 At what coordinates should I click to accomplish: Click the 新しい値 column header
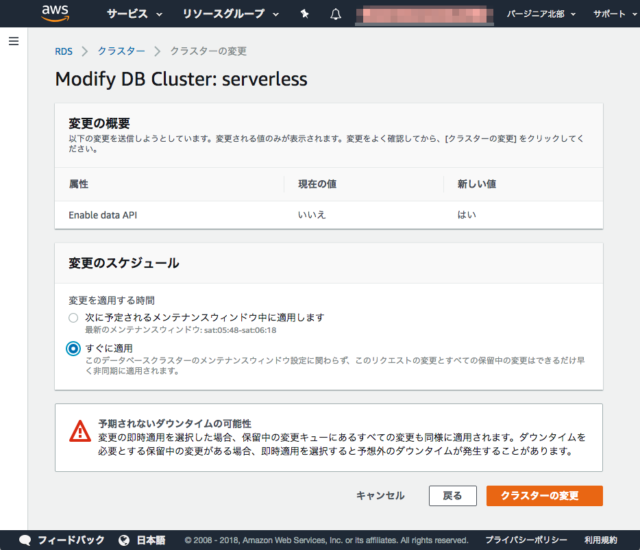476,184
